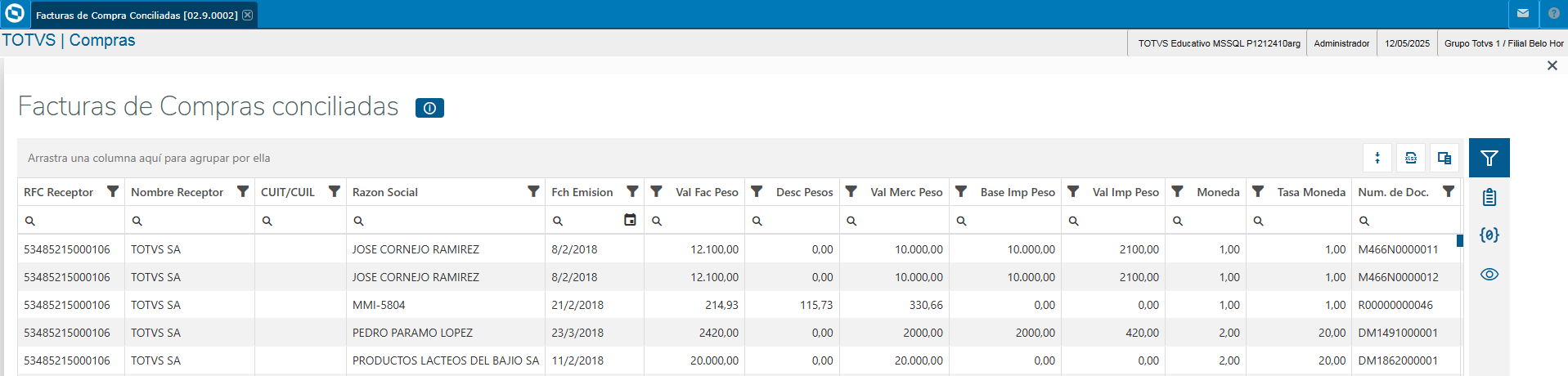The image size is (1568, 376).
Task: Sort by Nombre Receptor column header
Action: [x=177, y=192]
